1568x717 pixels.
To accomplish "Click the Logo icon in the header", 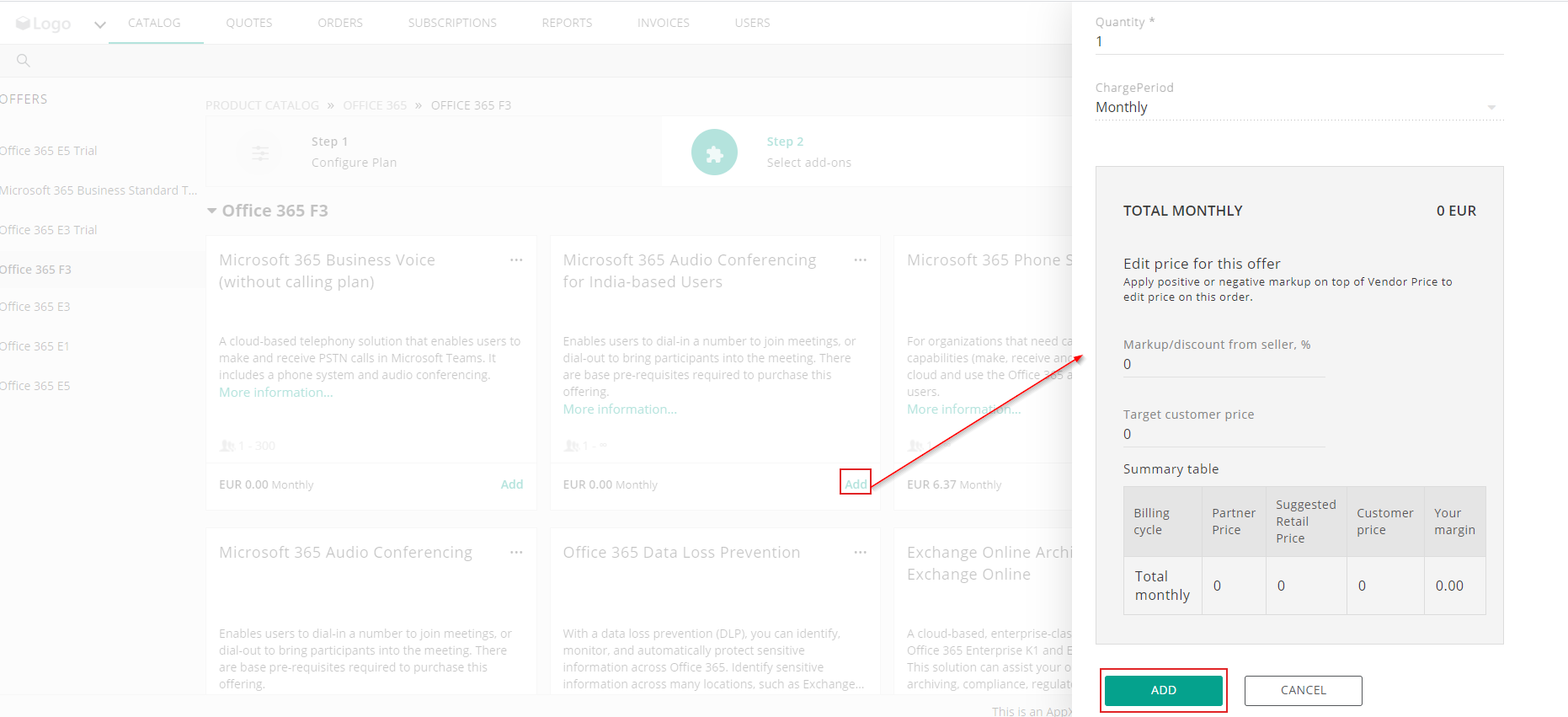I will point(43,24).
